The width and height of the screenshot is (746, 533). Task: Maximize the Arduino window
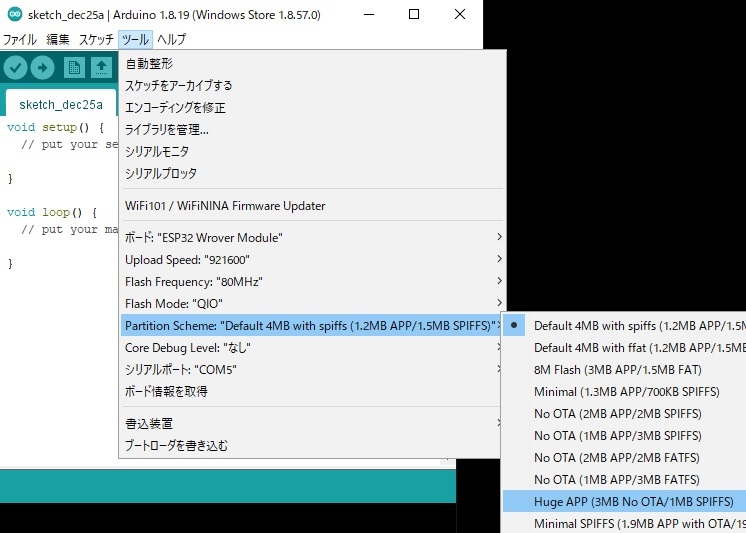414,14
